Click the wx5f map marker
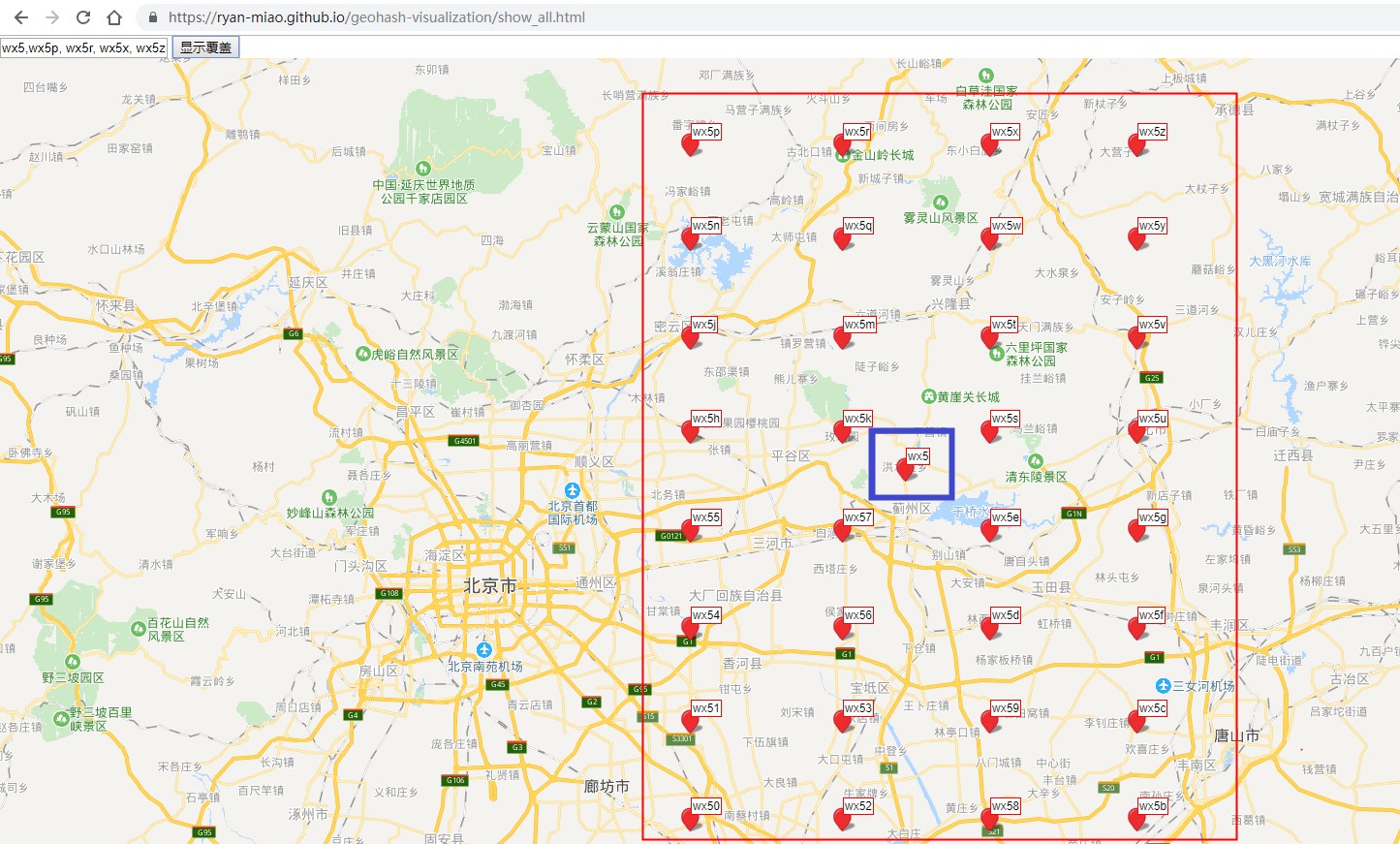 1137,629
